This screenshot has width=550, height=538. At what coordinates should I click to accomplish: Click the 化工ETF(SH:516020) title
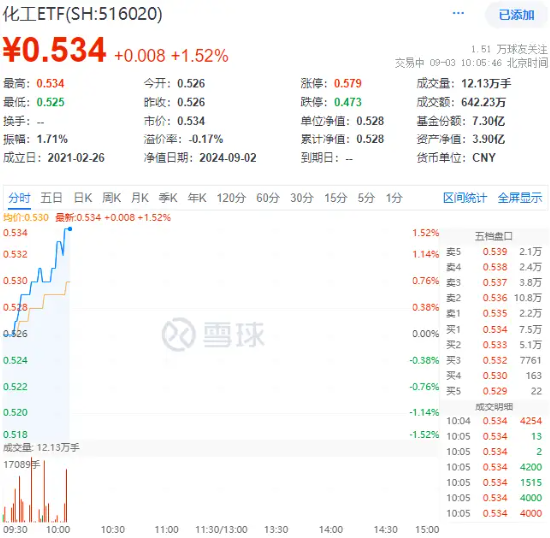pyautogui.click(x=82, y=14)
